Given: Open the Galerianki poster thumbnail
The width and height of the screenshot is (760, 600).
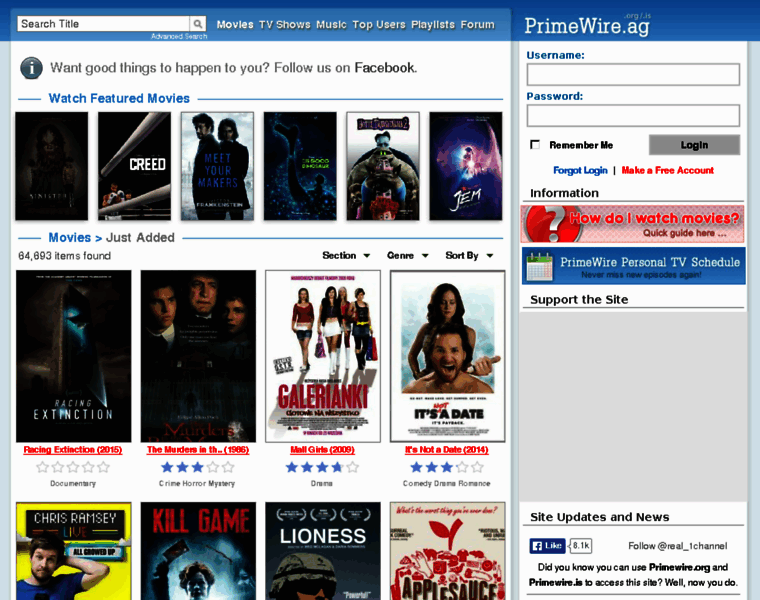Looking at the screenshot, I should coord(323,356).
